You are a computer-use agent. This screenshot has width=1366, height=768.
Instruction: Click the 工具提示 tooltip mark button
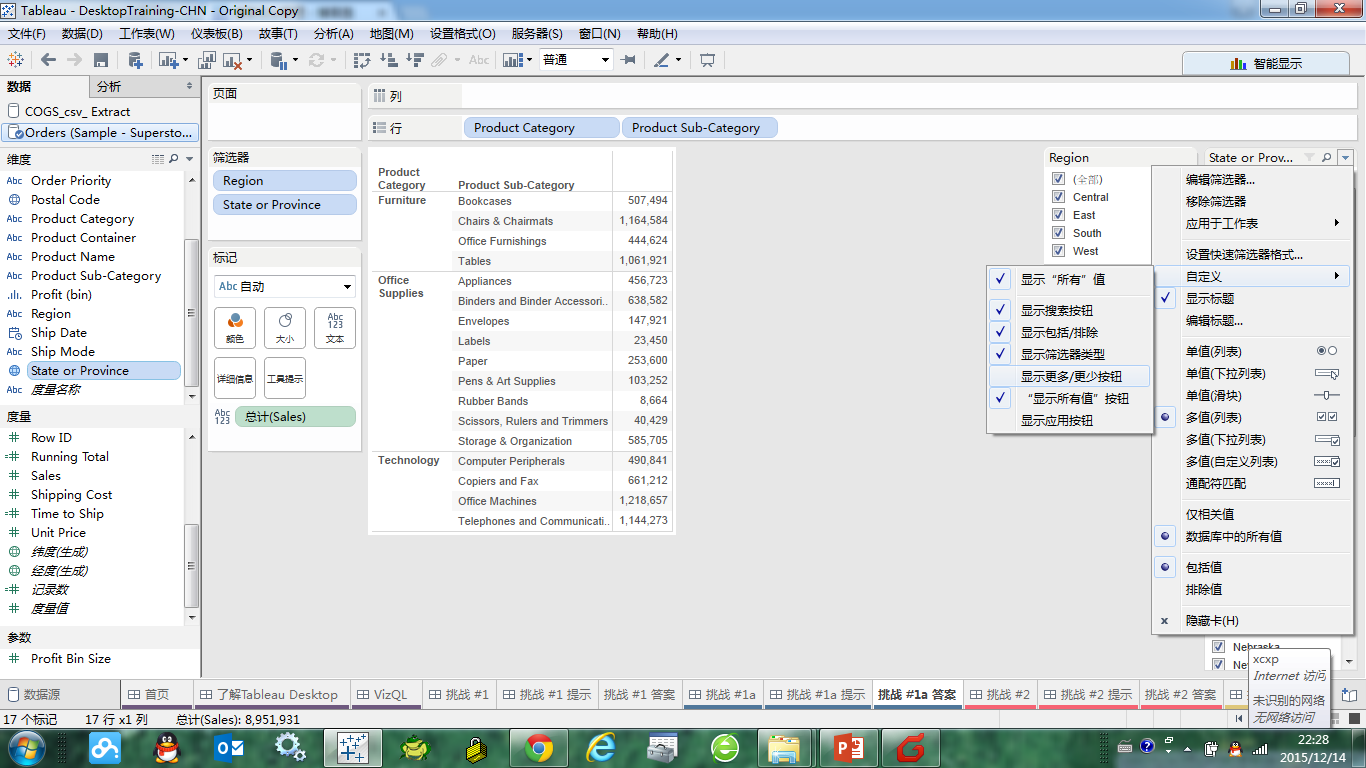pyautogui.click(x=285, y=379)
